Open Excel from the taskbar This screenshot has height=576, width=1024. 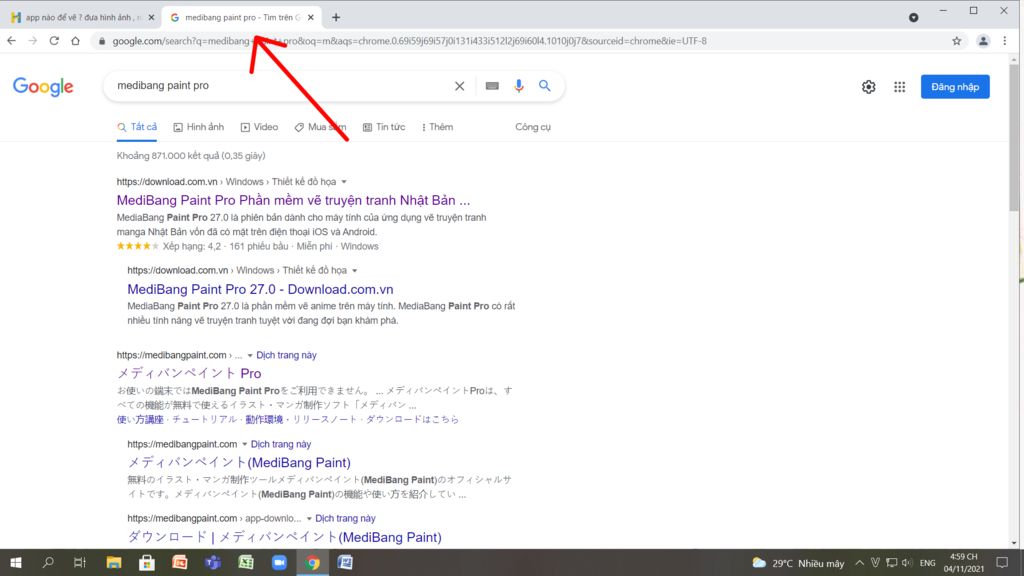tap(246, 562)
